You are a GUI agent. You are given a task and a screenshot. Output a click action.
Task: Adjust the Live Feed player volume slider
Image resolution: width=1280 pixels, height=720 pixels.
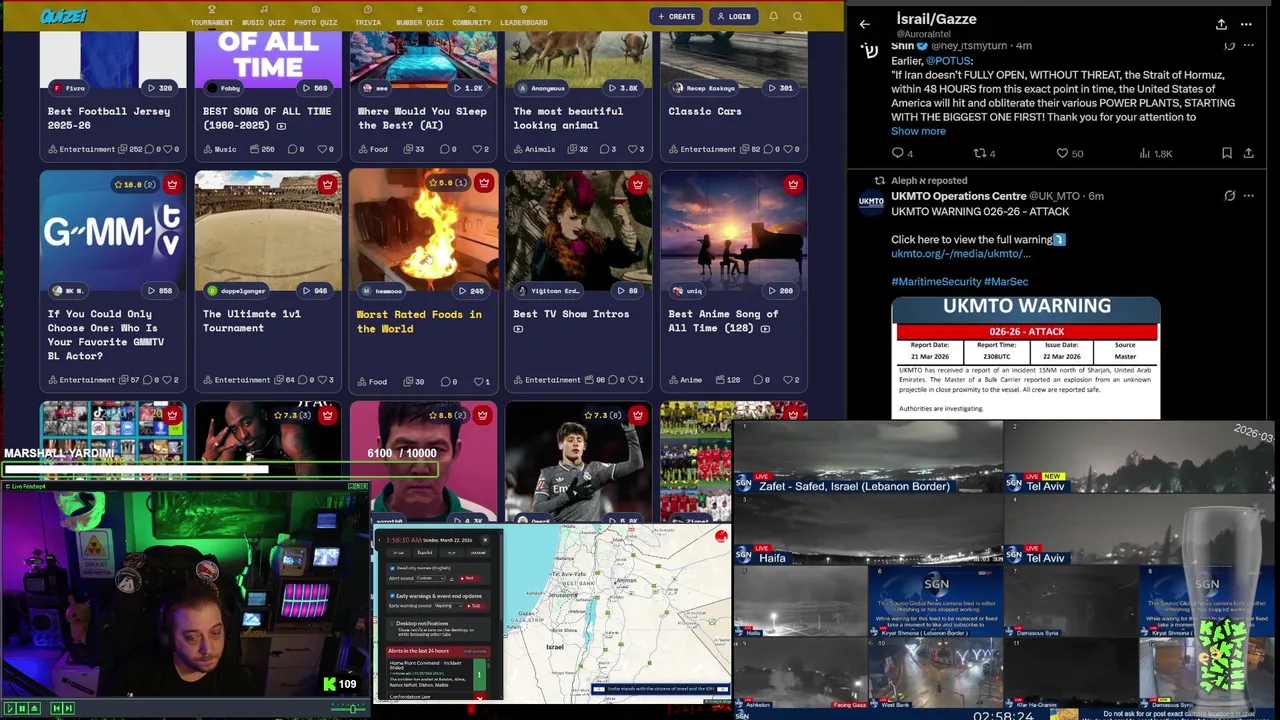348,708
